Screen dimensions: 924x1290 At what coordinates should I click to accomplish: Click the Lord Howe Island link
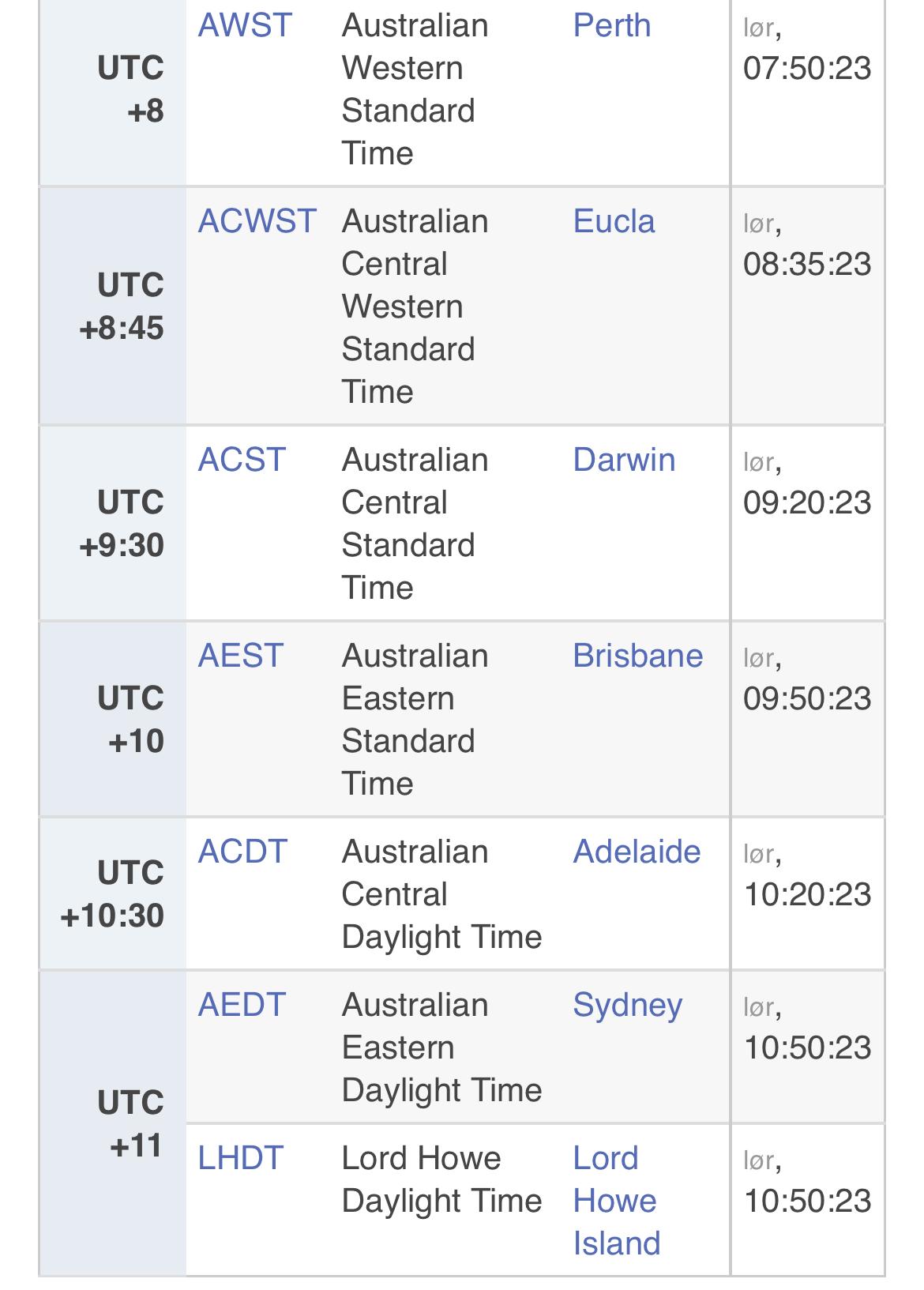[616, 1201]
